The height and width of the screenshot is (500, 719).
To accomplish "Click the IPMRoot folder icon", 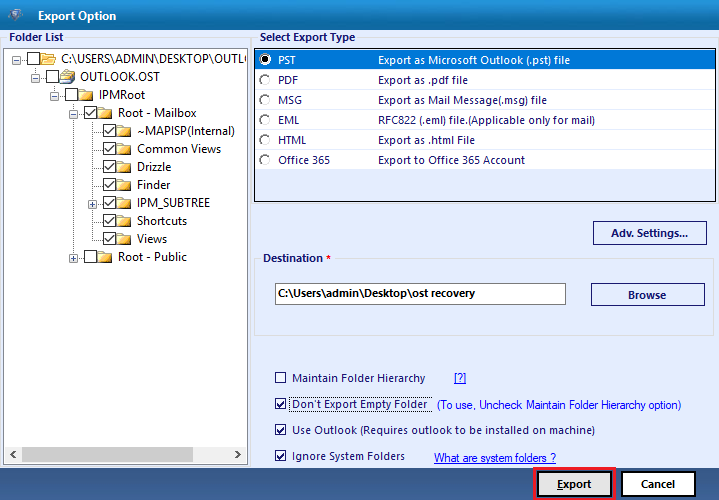I will (x=86, y=95).
